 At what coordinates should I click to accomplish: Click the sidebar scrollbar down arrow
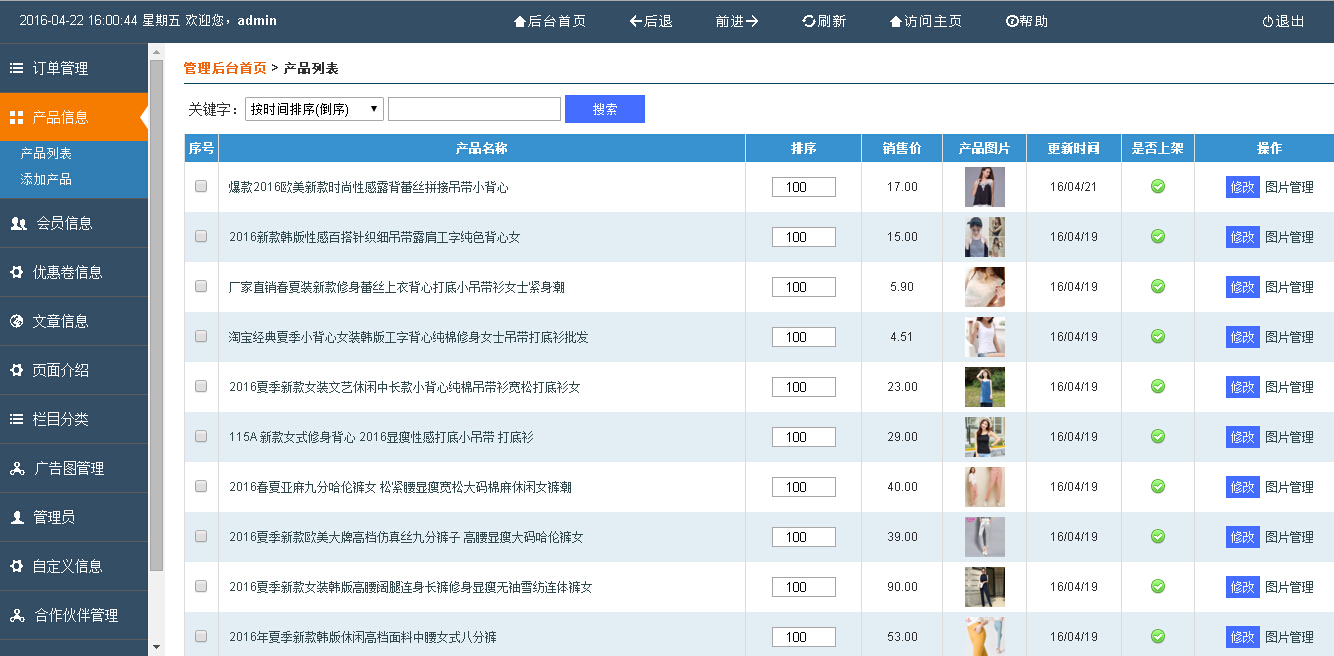coord(156,648)
